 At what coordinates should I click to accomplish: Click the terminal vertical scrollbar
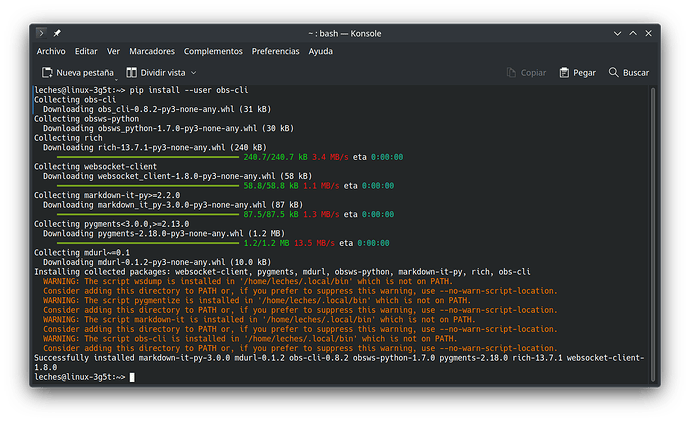coord(653,234)
